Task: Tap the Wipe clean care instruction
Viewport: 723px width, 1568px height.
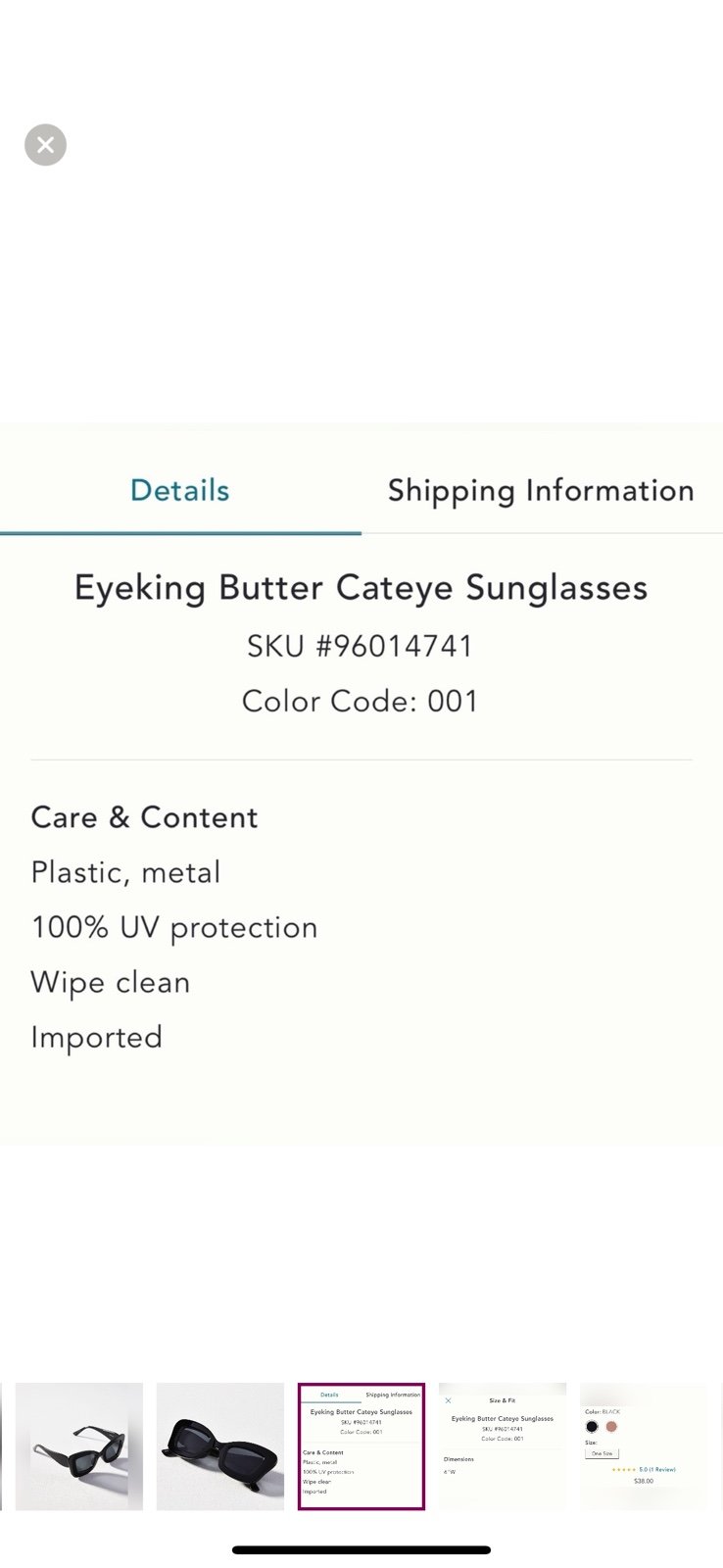Action: (111, 982)
